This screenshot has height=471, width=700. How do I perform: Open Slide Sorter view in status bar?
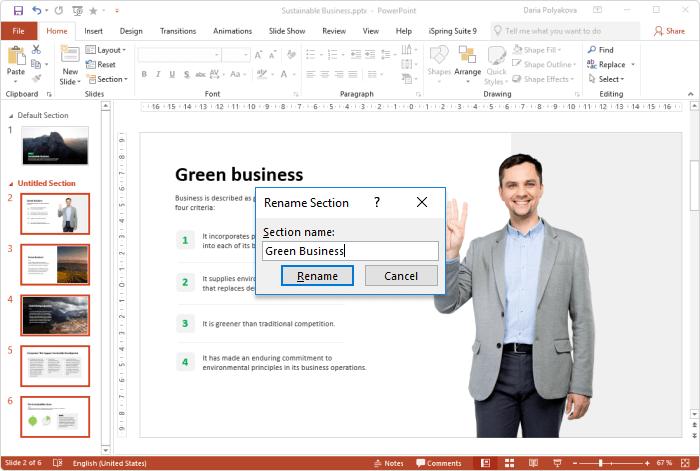tap(508, 463)
